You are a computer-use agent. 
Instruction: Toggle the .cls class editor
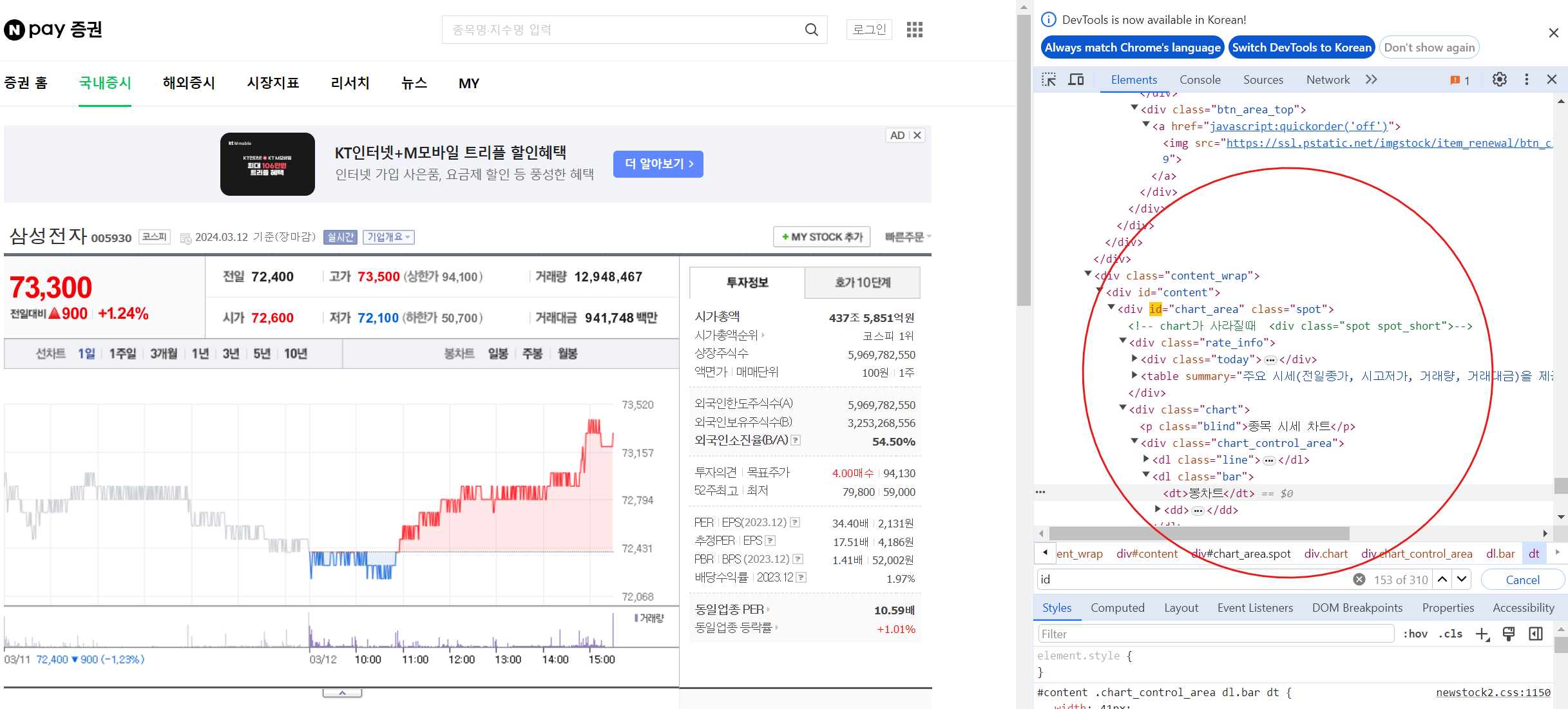pos(1450,634)
